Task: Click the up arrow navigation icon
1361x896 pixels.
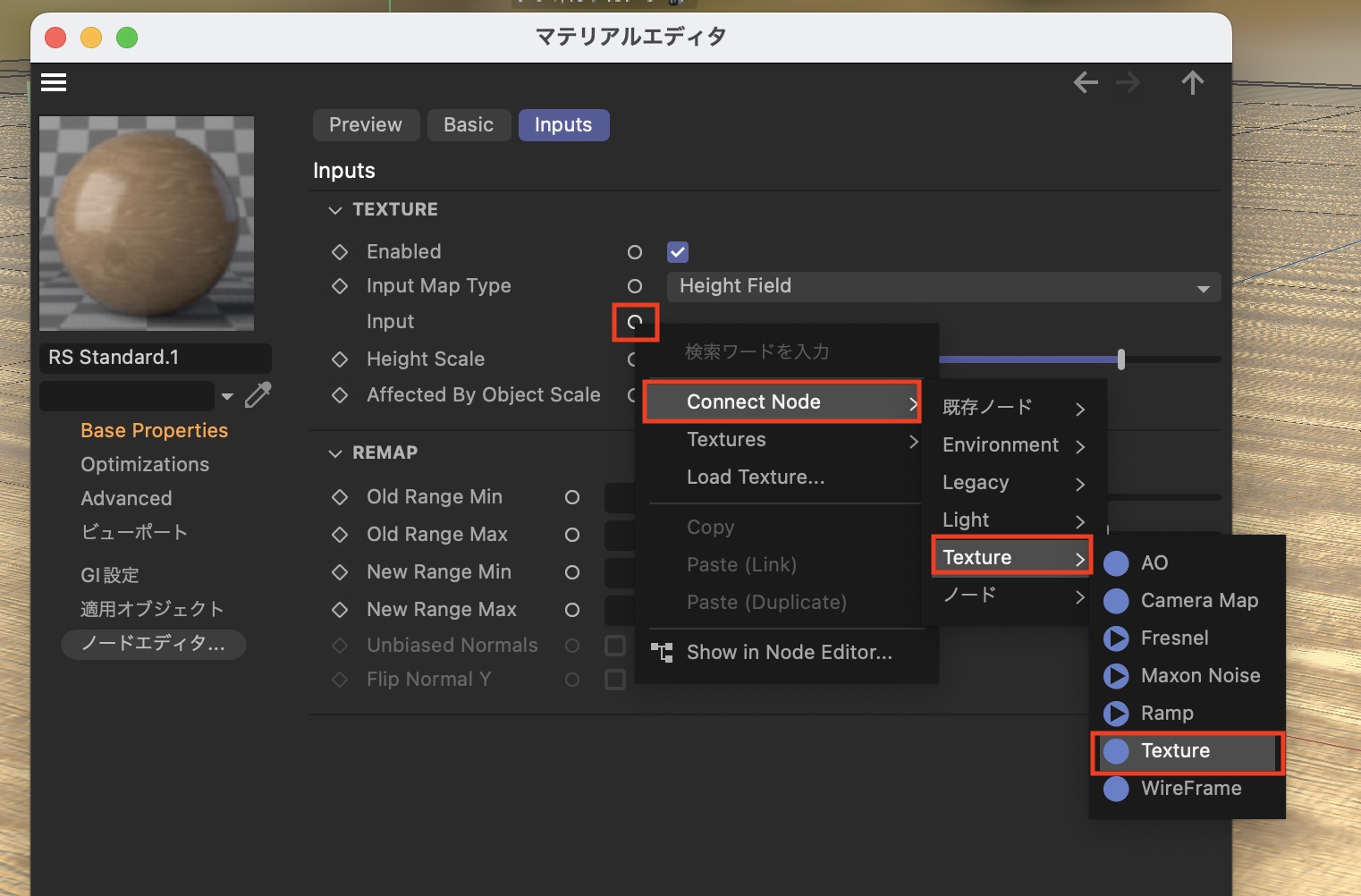Action: tap(1192, 83)
